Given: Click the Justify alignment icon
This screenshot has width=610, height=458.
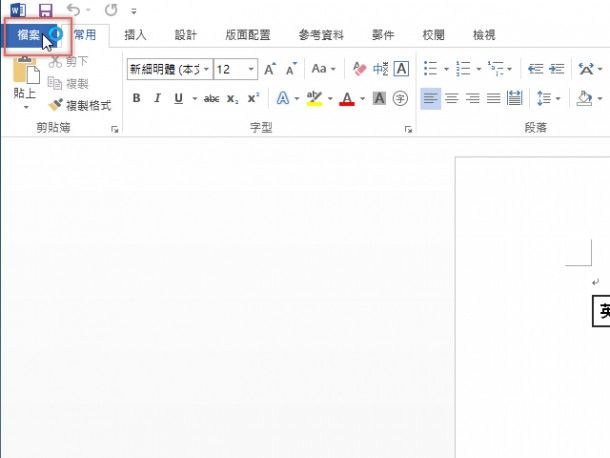Looking at the screenshot, I should click(493, 98).
